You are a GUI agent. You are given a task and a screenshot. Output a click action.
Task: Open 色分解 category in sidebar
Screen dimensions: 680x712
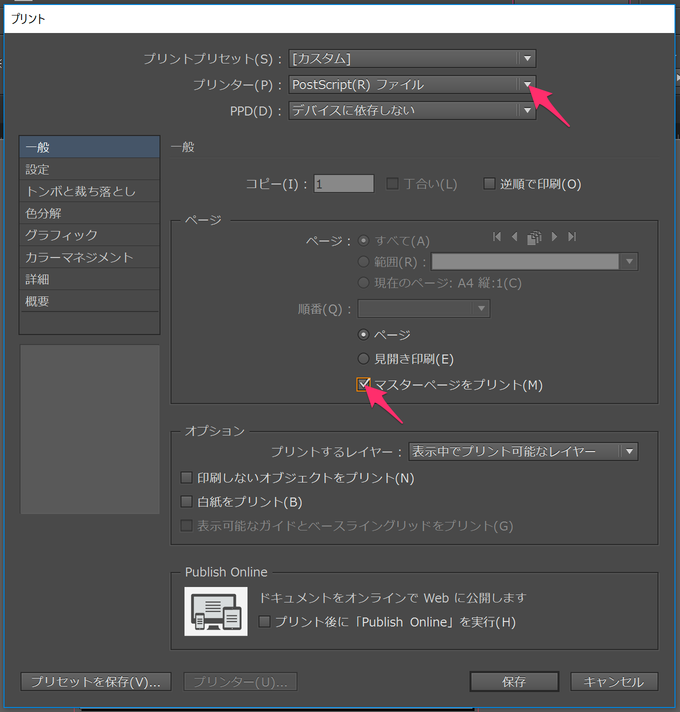tap(90, 213)
